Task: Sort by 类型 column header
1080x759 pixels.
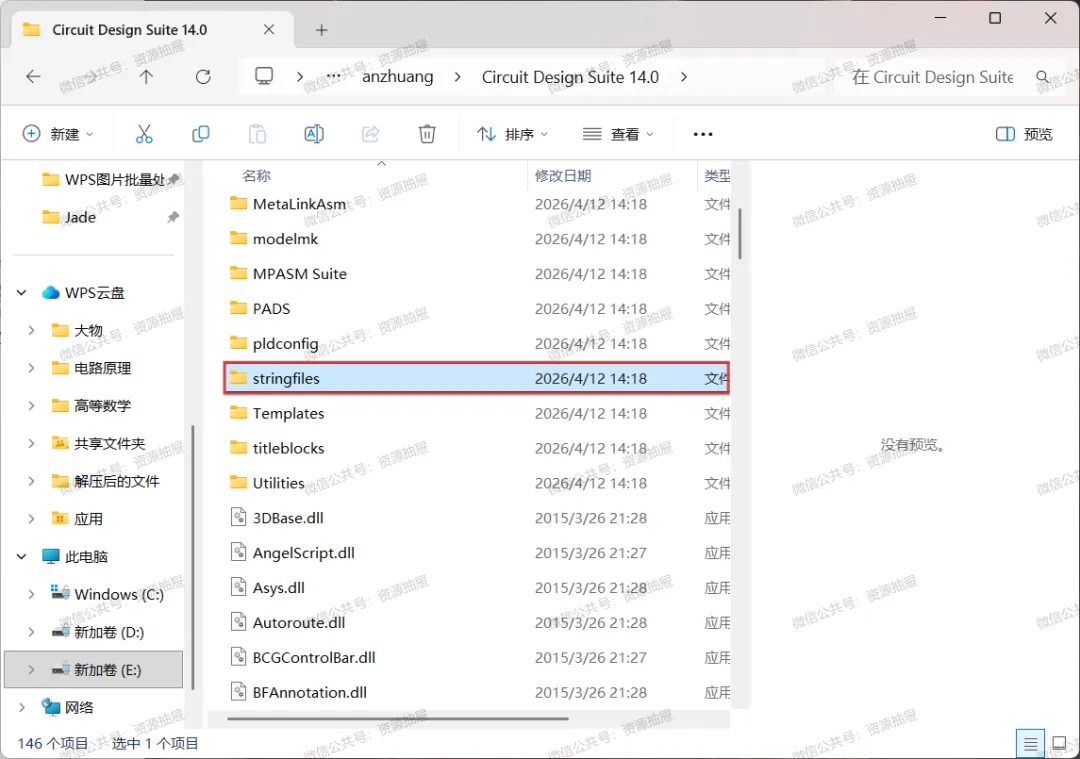Action: (x=717, y=176)
